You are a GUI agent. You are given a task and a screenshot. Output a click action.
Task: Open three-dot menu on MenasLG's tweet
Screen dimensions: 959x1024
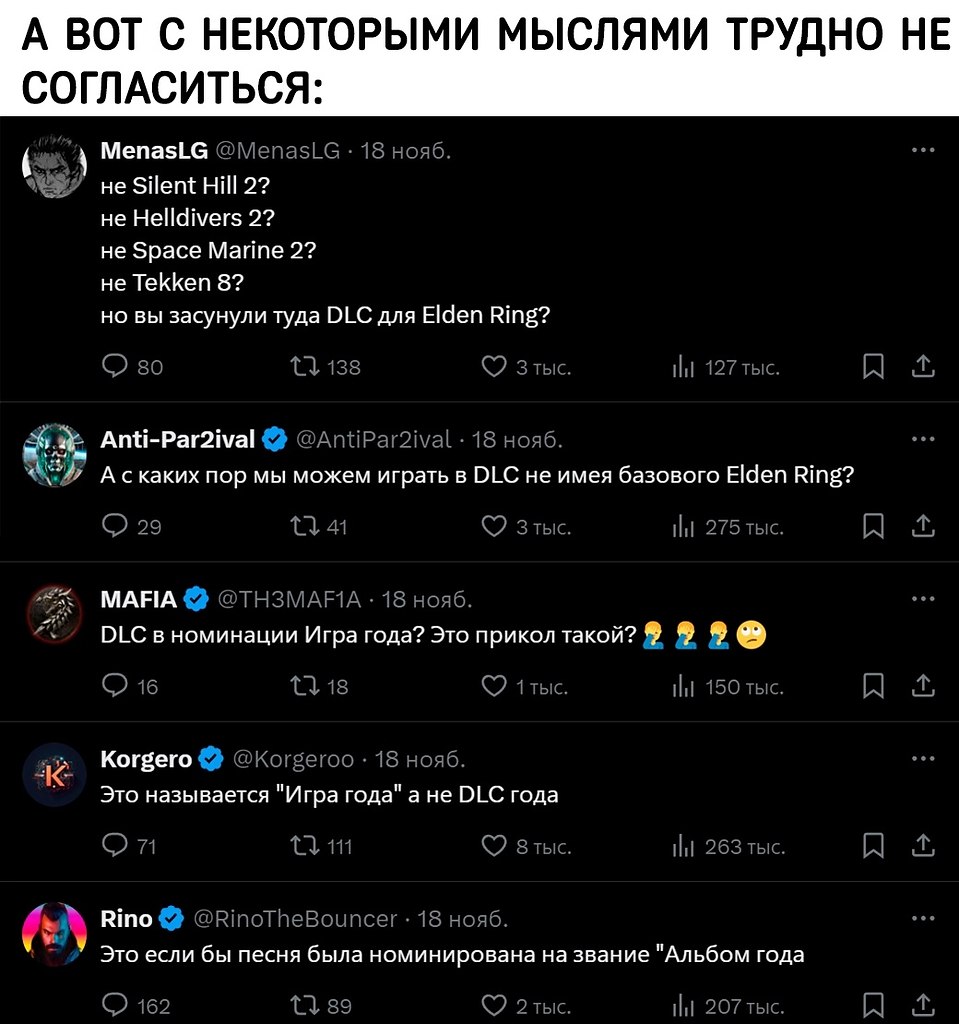coord(923,150)
